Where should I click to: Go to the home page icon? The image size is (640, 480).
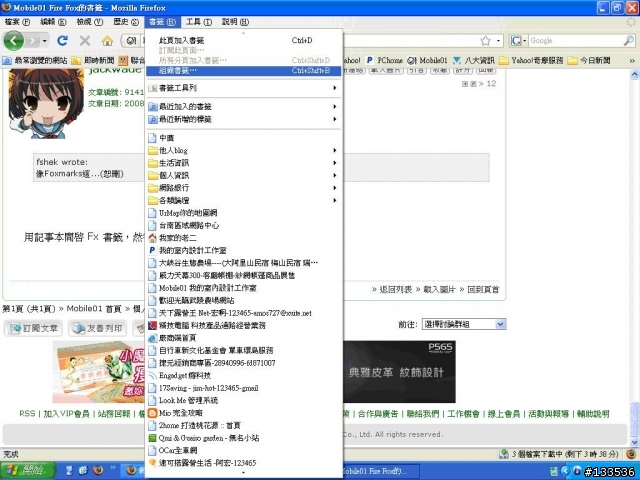pos(107,40)
